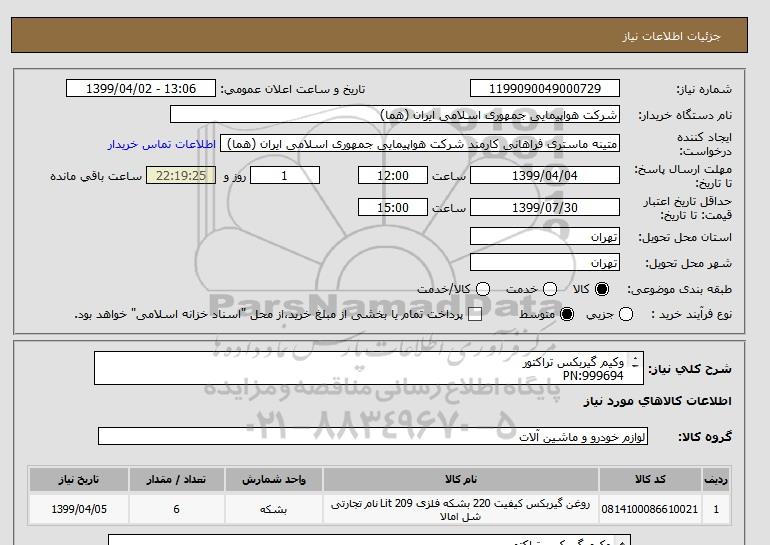The height and width of the screenshot is (545, 770).
Task: Click the buyer organization name field
Action: tap(395, 114)
